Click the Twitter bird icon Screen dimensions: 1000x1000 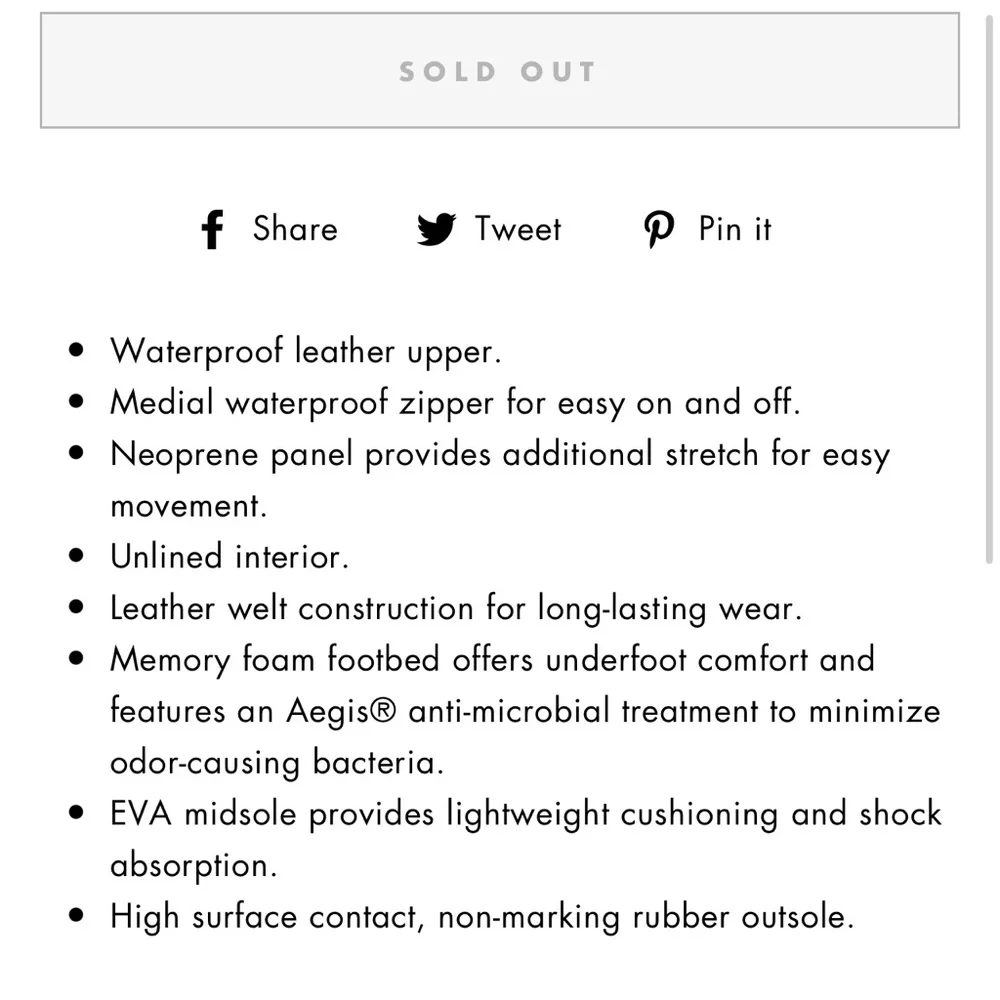[x=436, y=229]
